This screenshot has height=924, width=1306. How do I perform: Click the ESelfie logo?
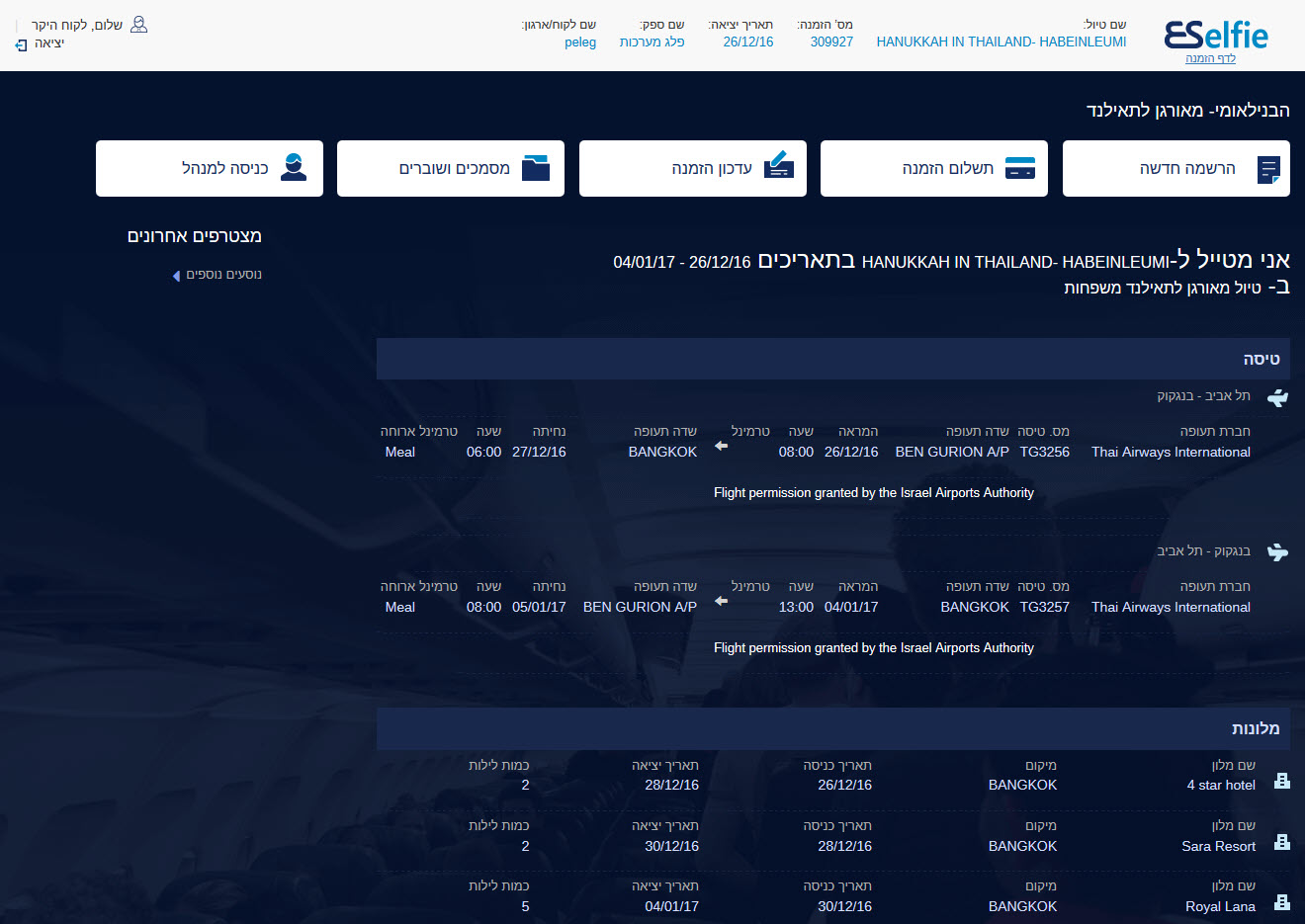[1215, 35]
